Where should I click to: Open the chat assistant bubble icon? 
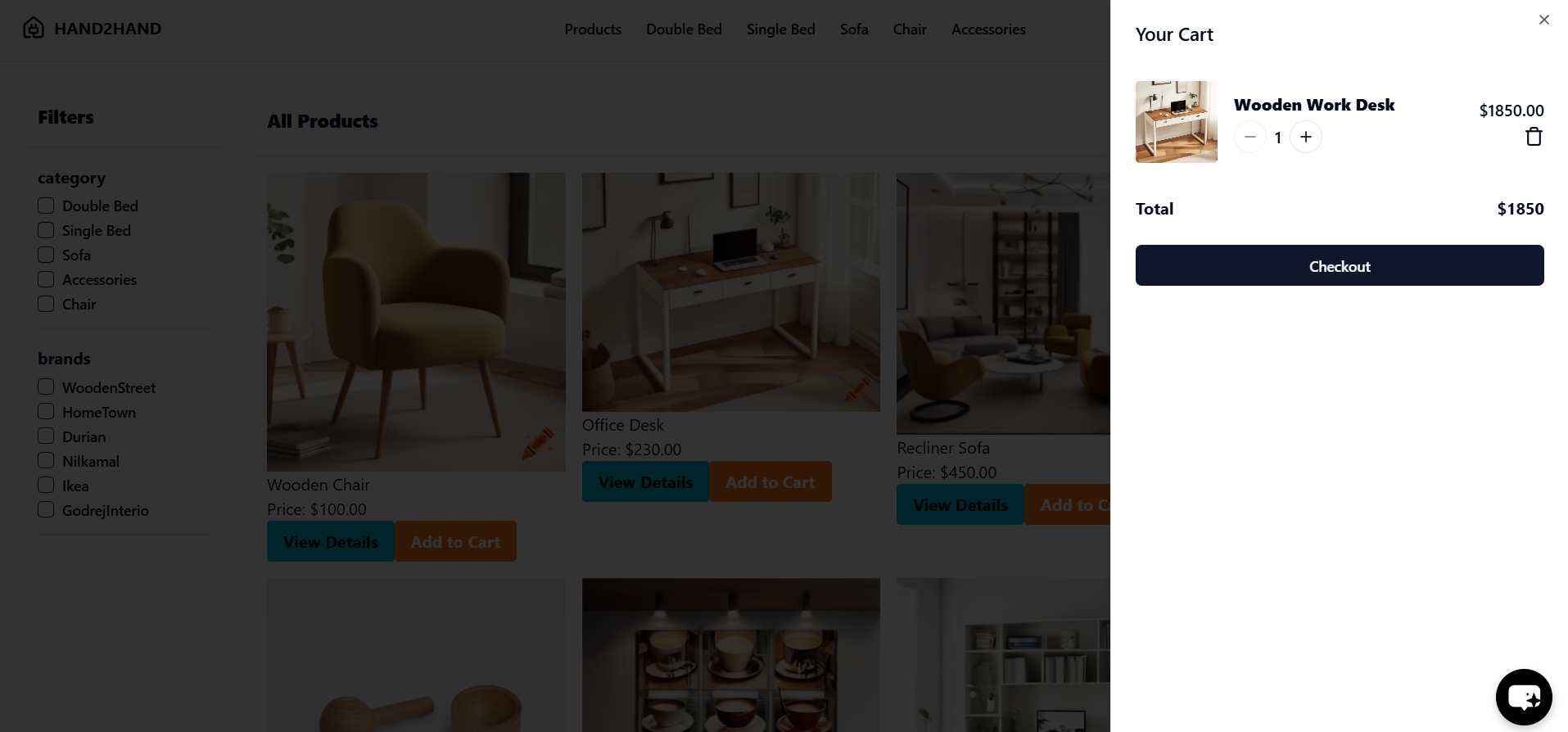click(x=1523, y=697)
